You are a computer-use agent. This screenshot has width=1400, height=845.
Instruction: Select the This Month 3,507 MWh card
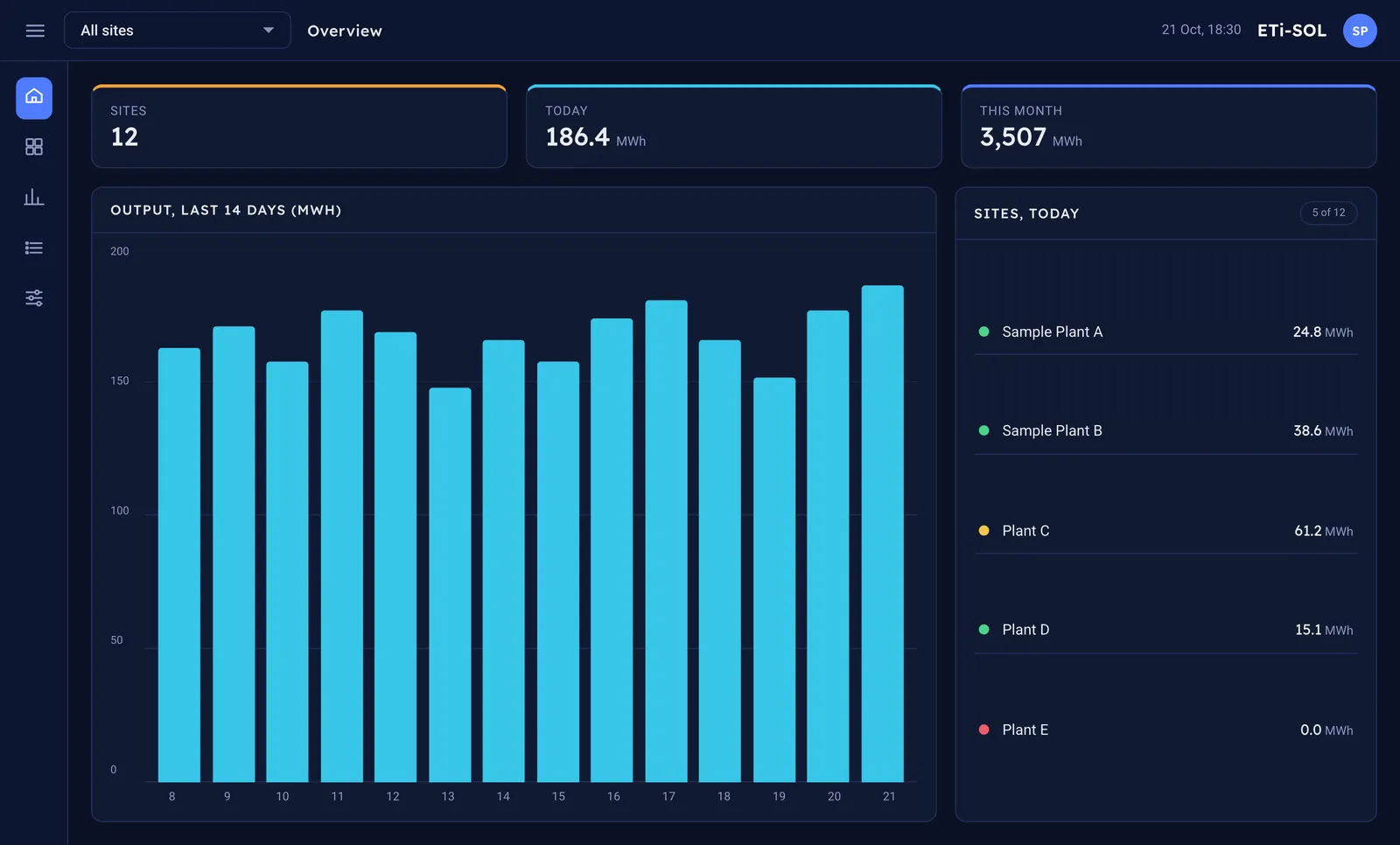1168,126
